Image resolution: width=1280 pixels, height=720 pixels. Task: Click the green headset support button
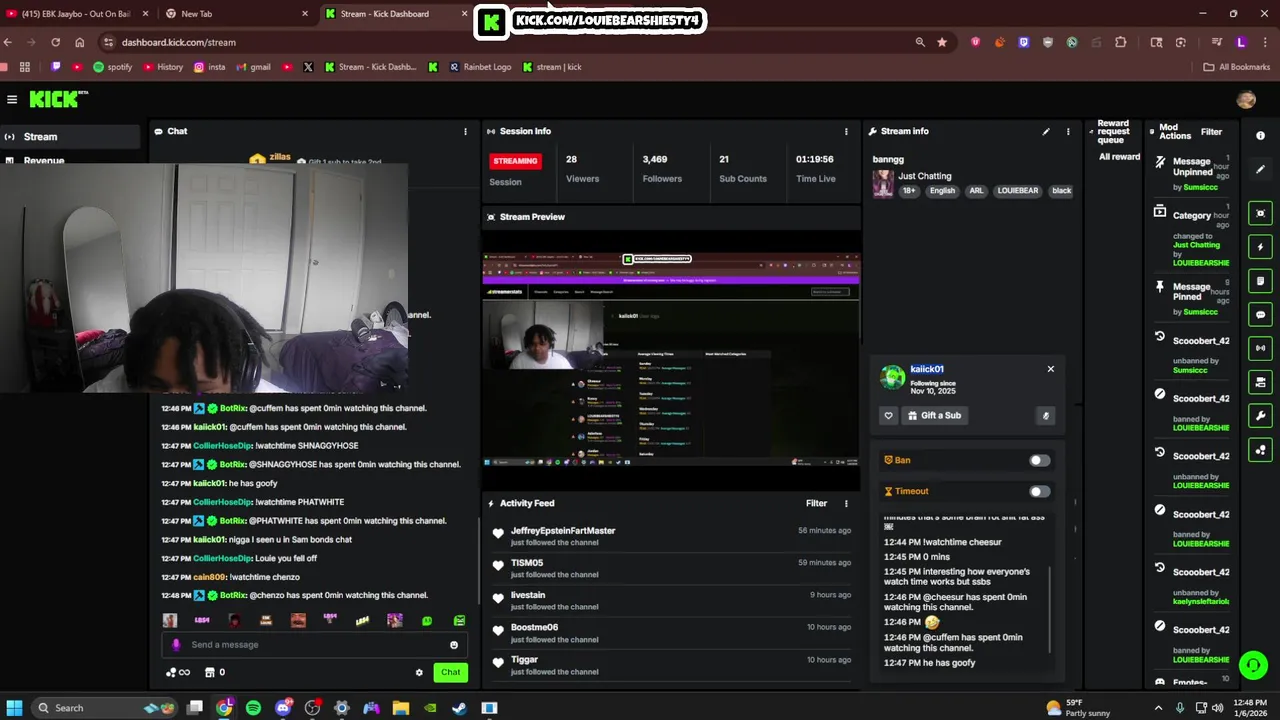(x=1252, y=665)
